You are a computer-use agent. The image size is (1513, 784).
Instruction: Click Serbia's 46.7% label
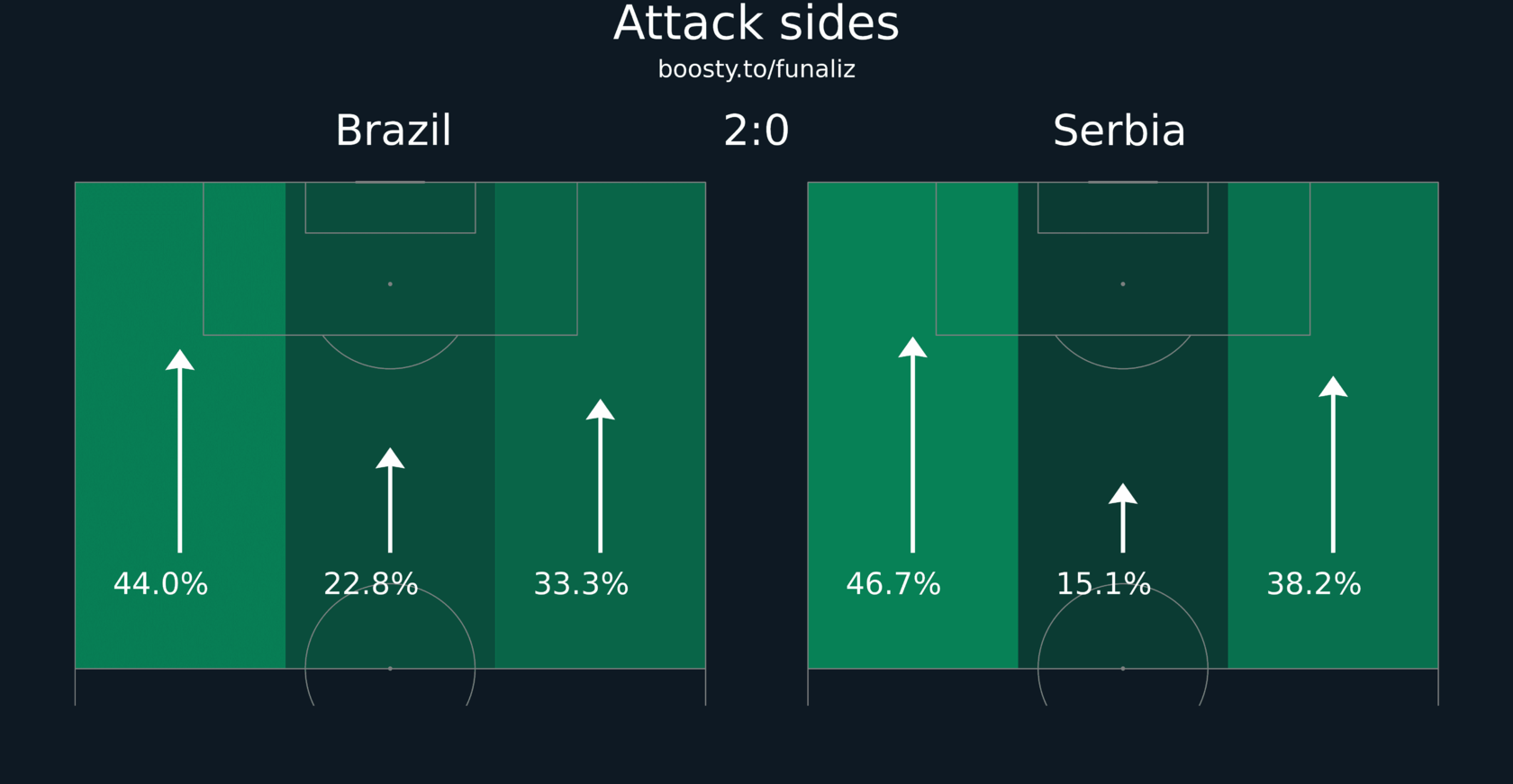(893, 584)
